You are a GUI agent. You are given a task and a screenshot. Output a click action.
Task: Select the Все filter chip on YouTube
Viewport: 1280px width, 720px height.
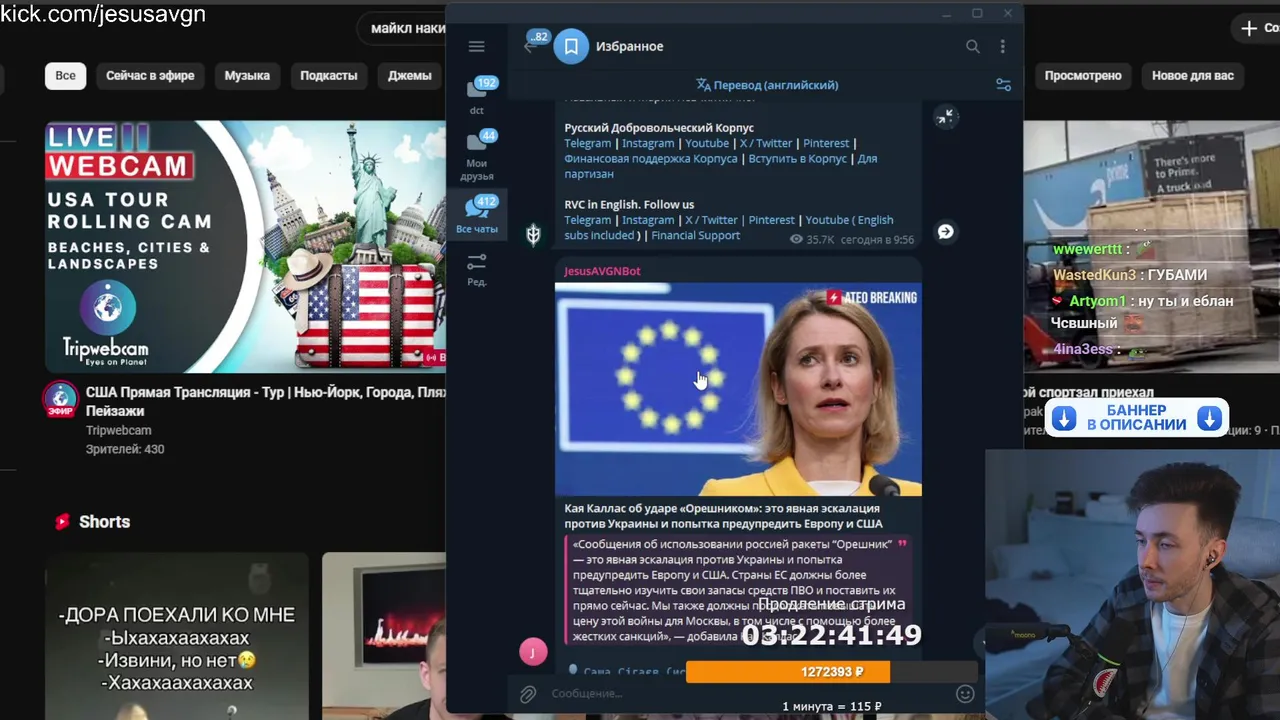point(65,76)
